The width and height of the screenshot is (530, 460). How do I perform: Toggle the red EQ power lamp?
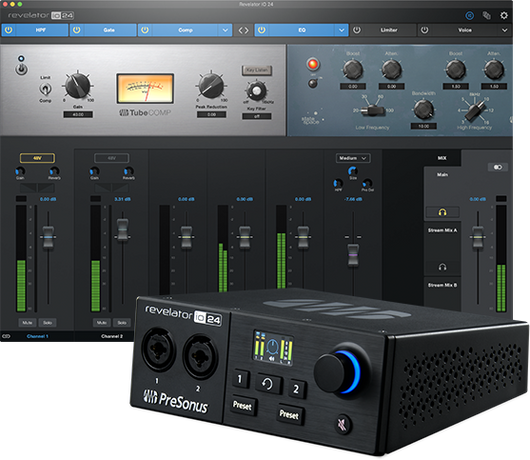pos(313,64)
